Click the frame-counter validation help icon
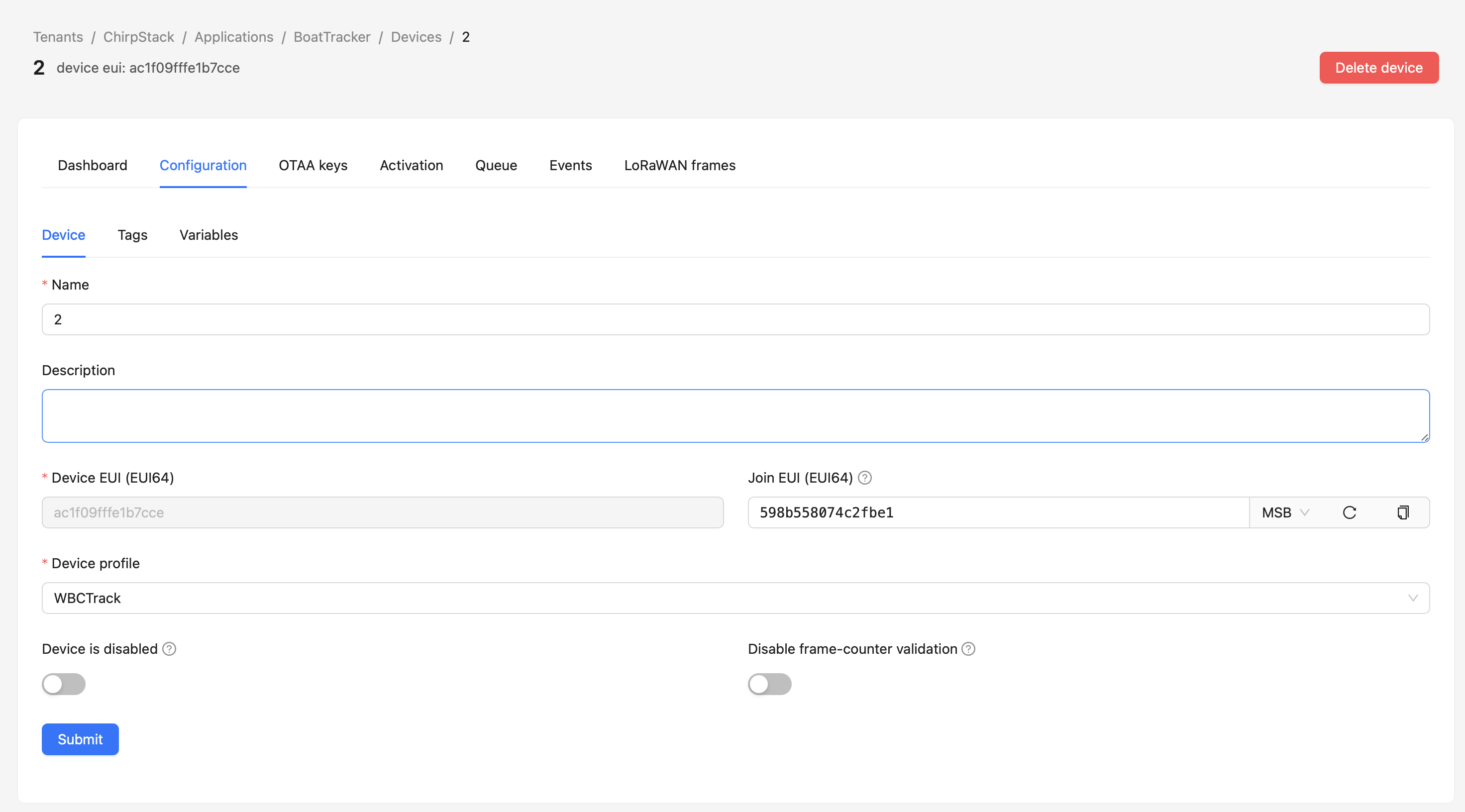This screenshot has width=1465, height=812. click(968, 649)
